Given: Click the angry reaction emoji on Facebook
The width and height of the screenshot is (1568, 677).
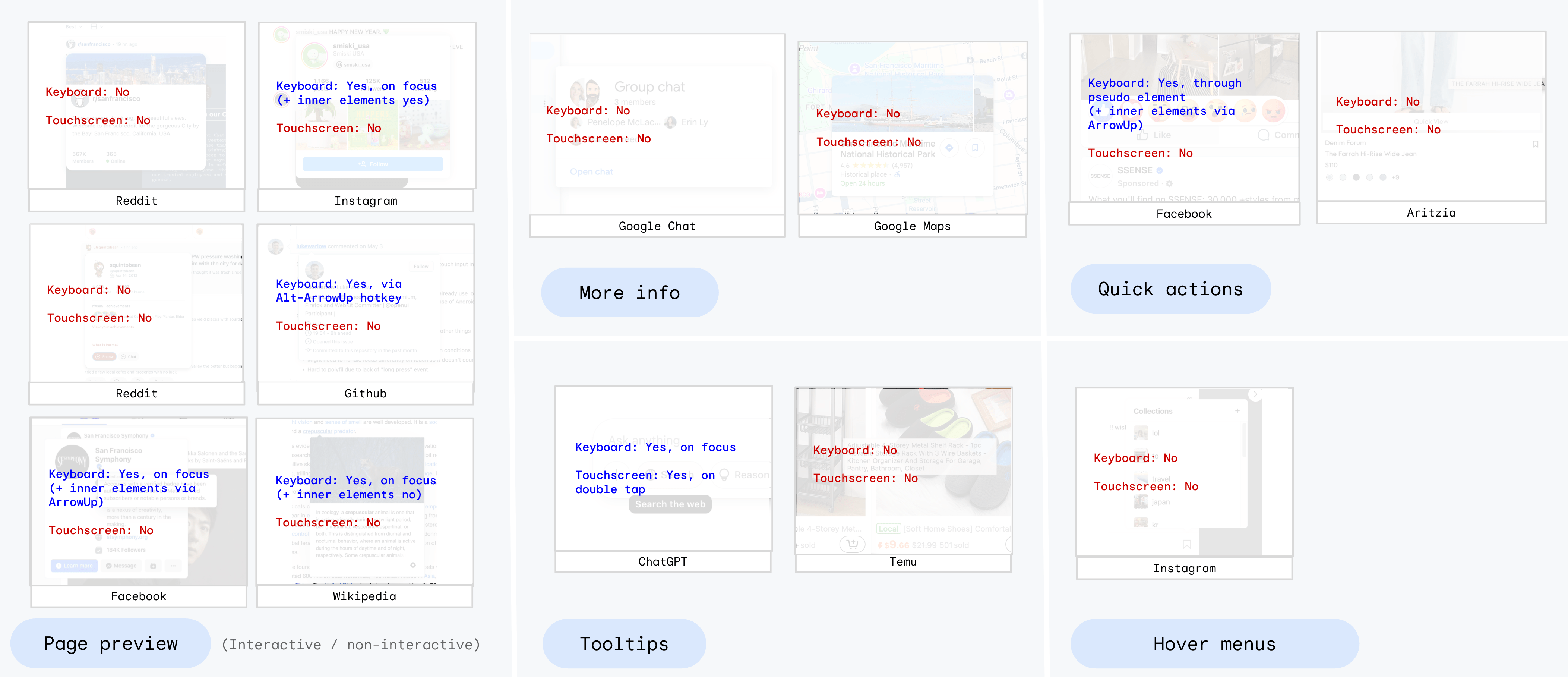Looking at the screenshot, I should point(1275,111).
